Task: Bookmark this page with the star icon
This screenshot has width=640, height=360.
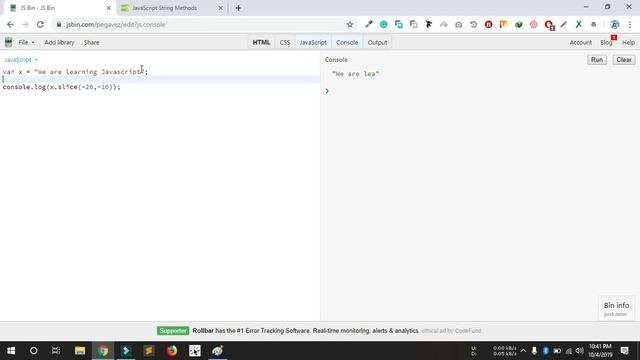Action: [350, 24]
